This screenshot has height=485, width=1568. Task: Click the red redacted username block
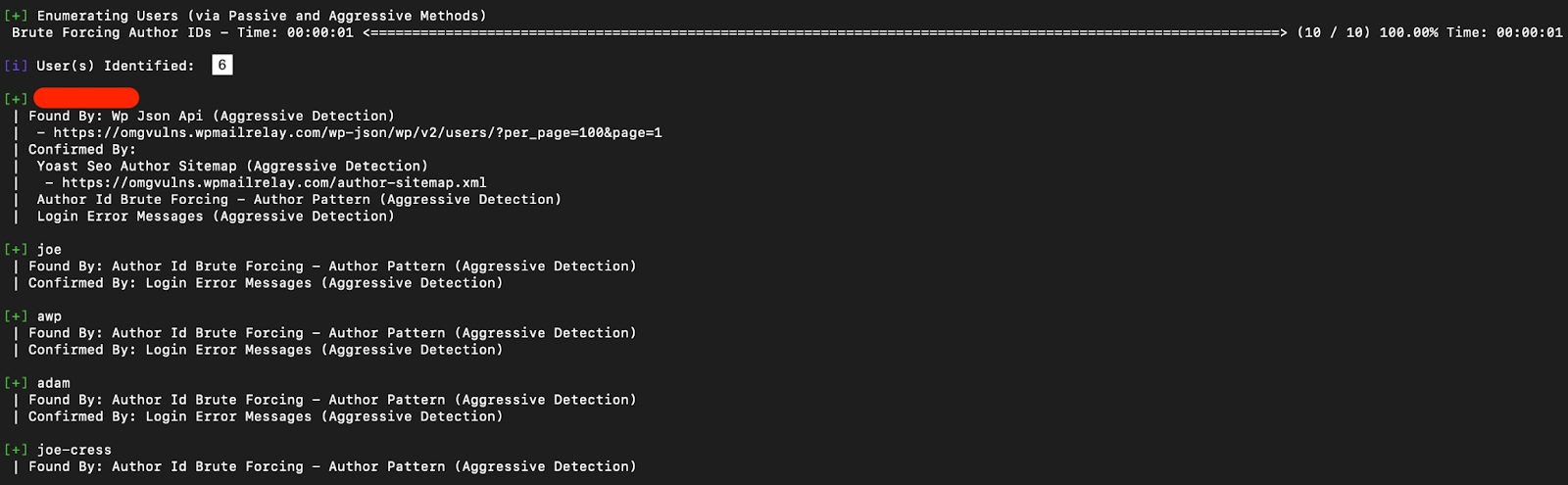[x=86, y=98]
